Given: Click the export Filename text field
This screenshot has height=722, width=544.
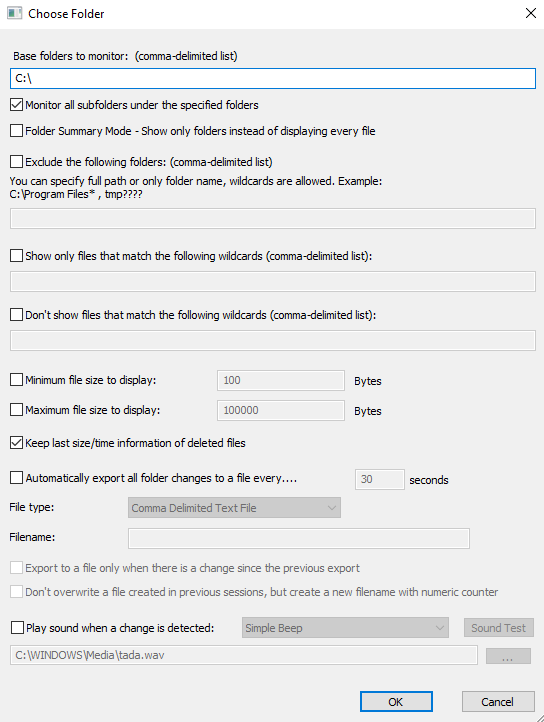Looking at the screenshot, I should click(299, 538).
